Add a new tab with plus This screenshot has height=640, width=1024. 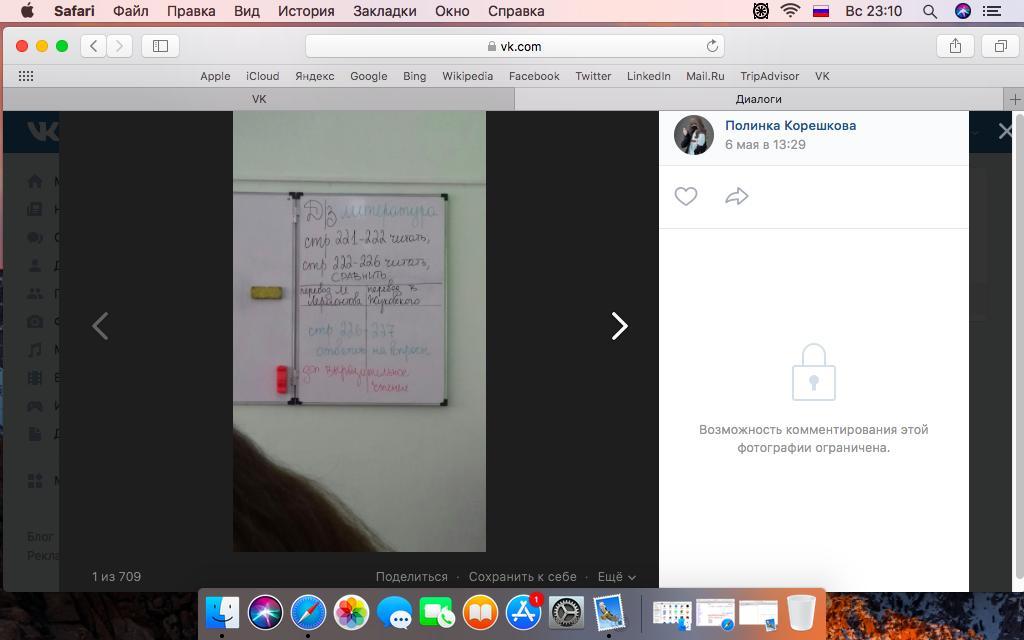(1014, 99)
